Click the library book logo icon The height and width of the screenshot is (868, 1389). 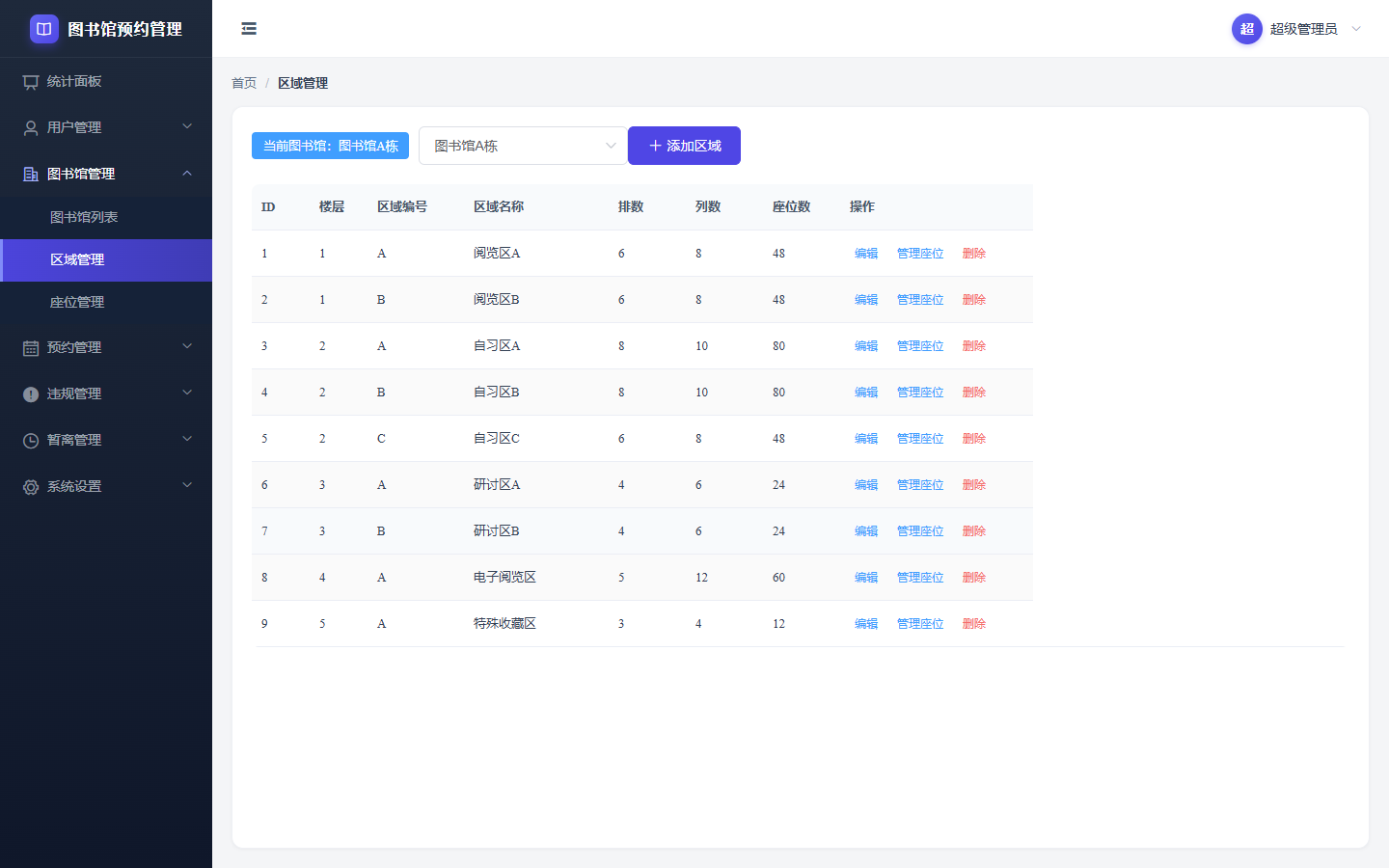(x=44, y=29)
